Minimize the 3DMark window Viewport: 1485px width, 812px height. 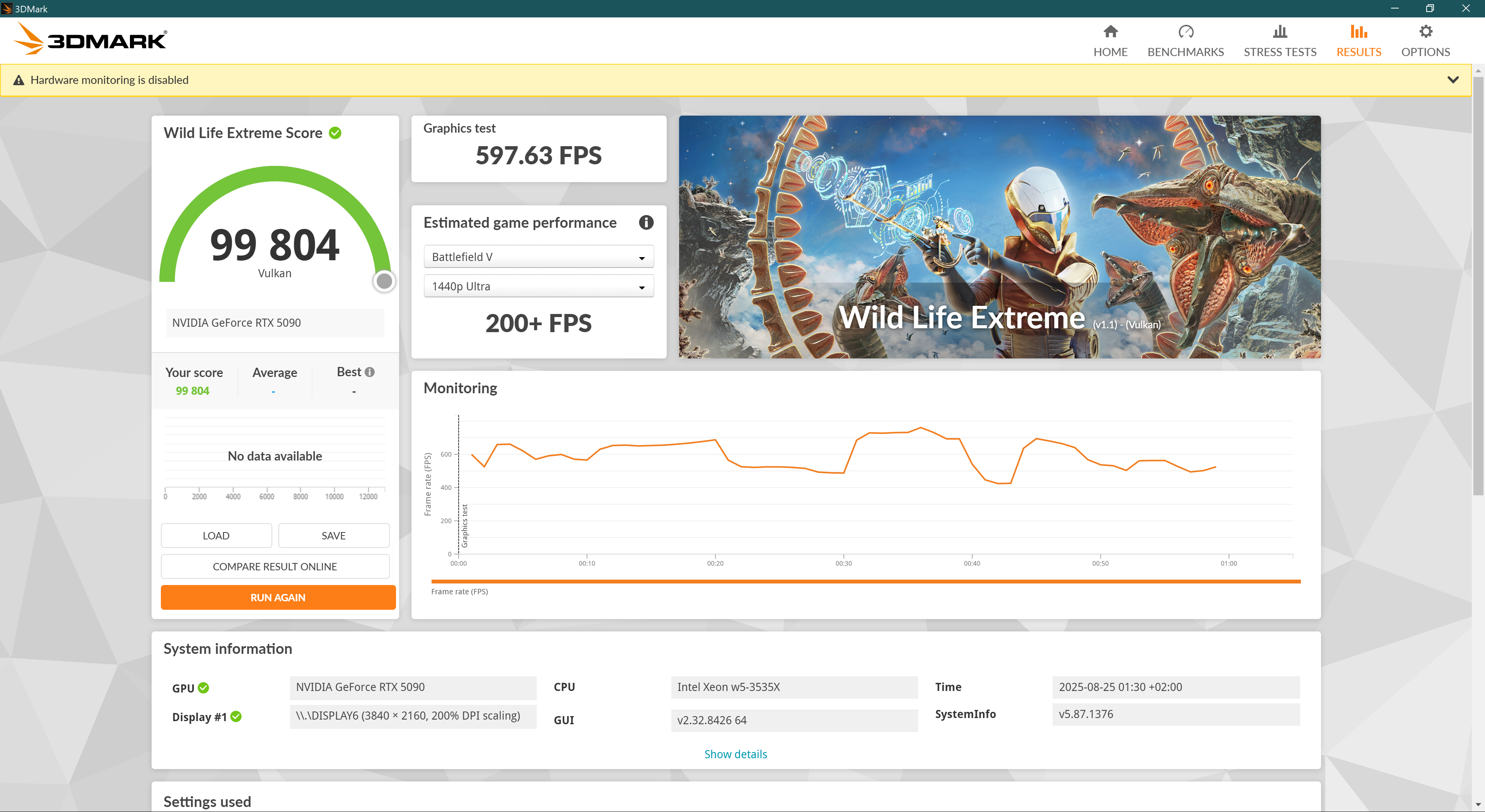tap(1395, 9)
